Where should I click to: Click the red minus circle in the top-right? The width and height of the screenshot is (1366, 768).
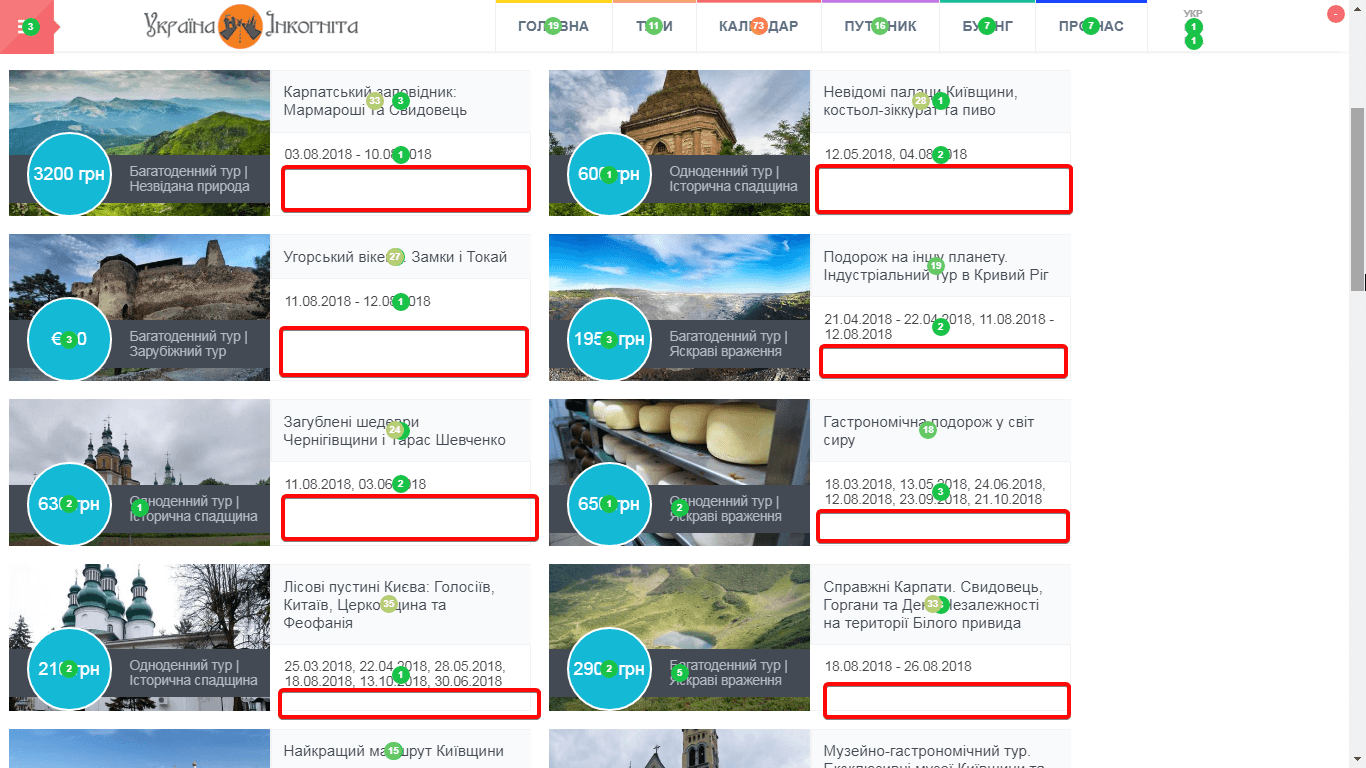[1335, 15]
